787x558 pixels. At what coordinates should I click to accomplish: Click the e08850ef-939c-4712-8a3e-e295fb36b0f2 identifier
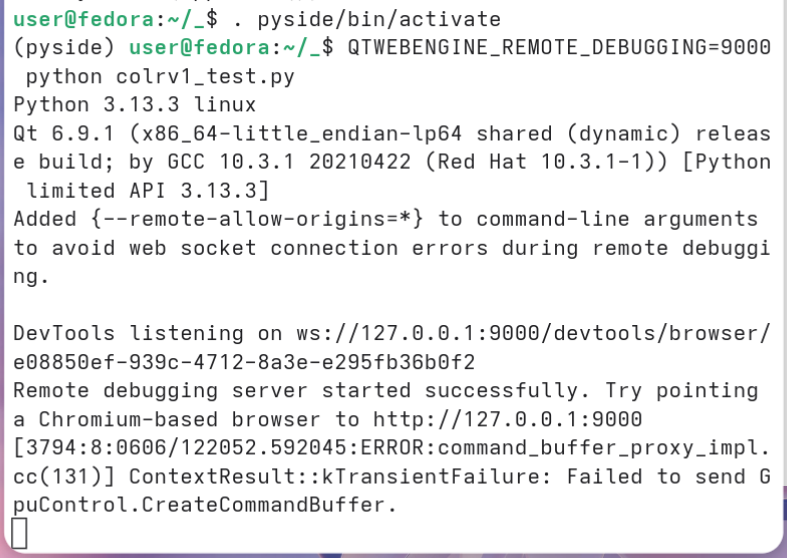pyautogui.click(x=244, y=361)
